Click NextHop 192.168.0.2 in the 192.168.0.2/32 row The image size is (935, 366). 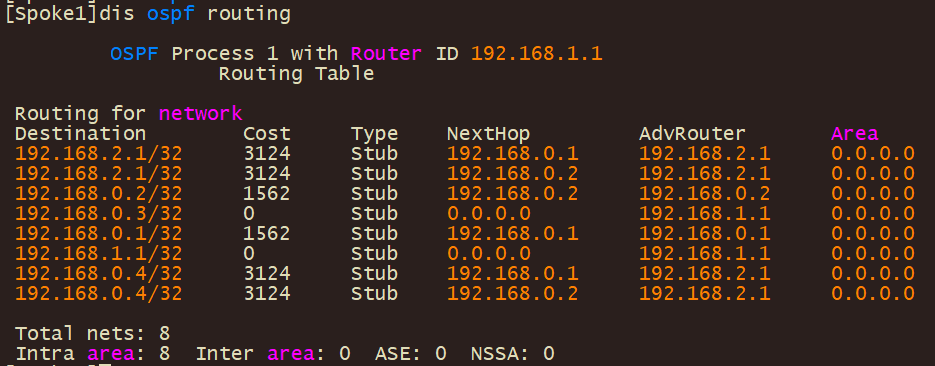pos(513,193)
